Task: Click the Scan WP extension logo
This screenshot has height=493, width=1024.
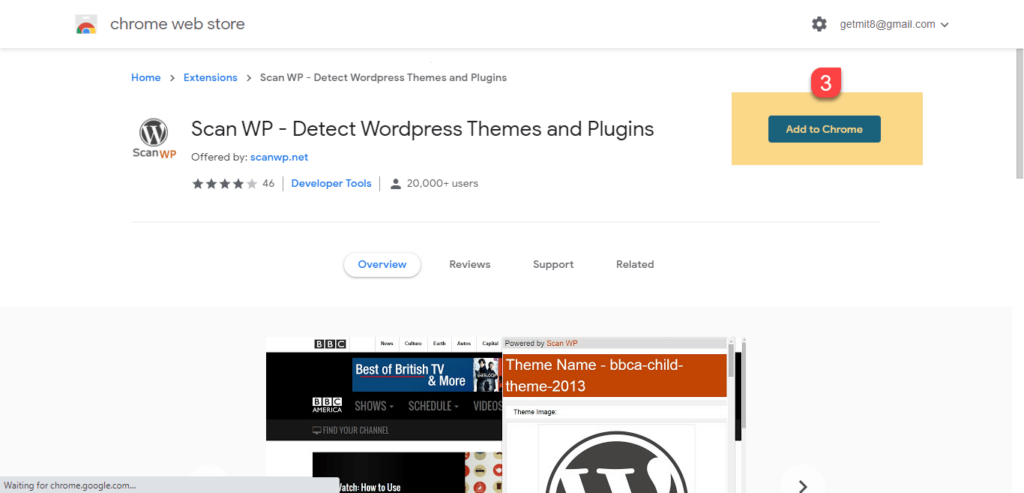Action: click(x=154, y=139)
